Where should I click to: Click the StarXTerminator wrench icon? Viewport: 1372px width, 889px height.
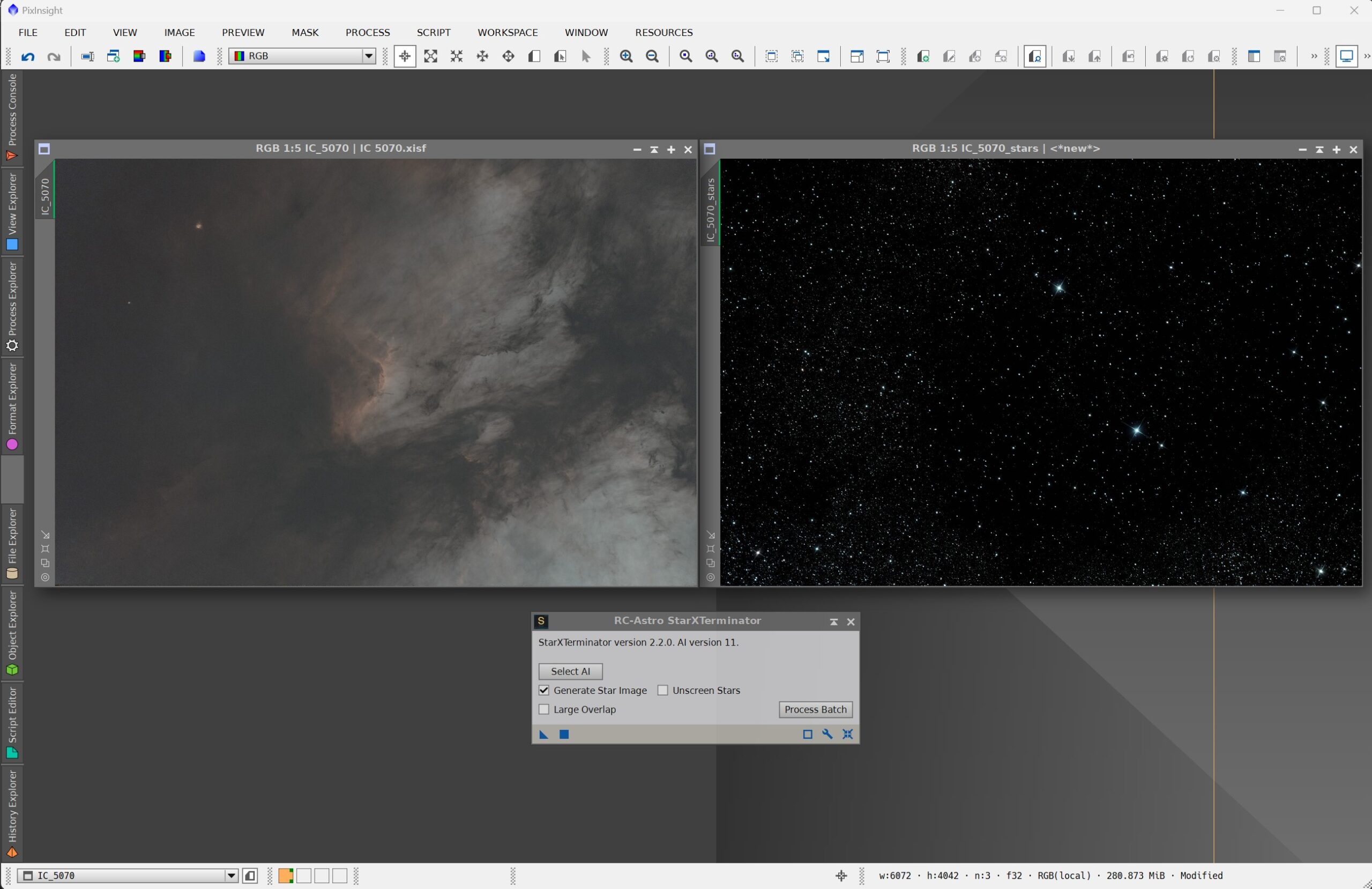point(827,735)
